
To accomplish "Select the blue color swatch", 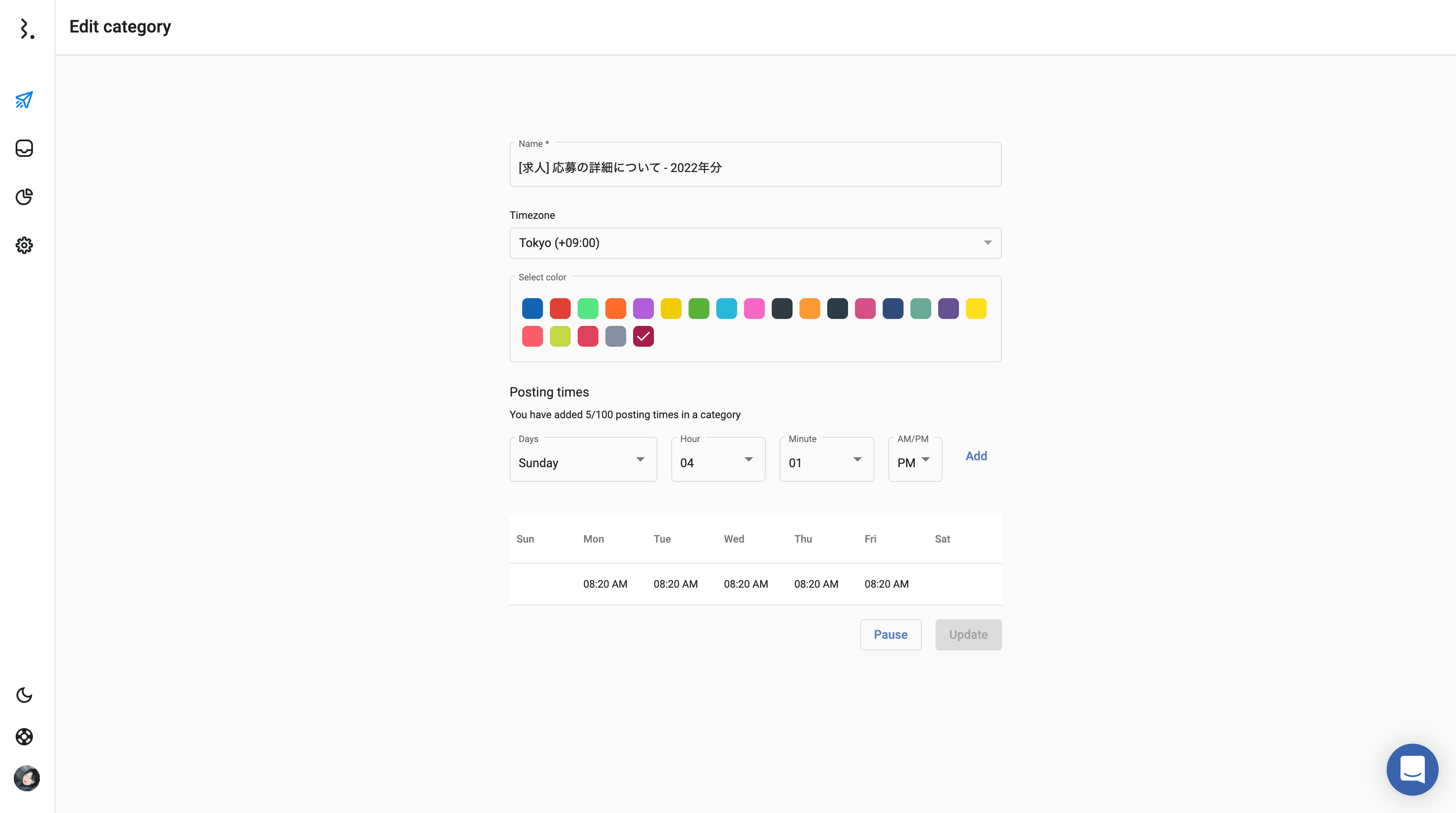I will (533, 309).
